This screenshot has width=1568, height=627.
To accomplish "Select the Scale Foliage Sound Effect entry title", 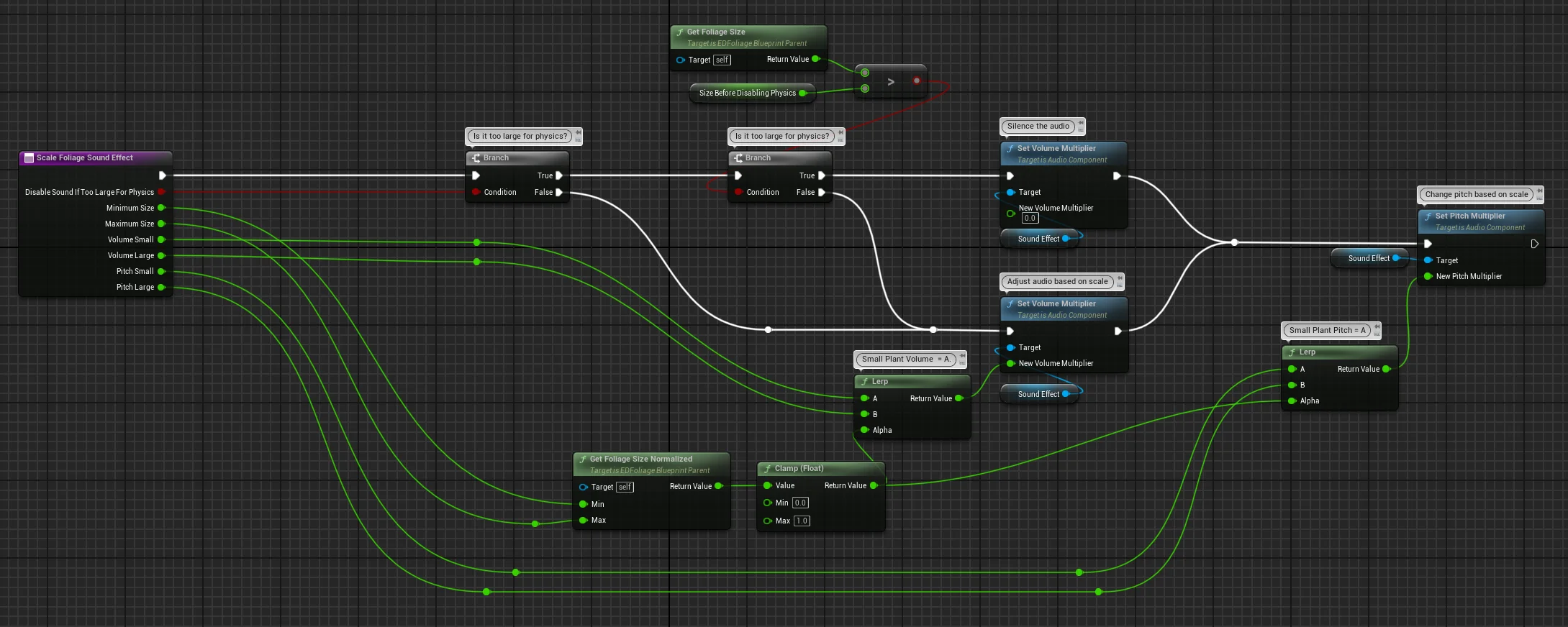I will pos(85,157).
